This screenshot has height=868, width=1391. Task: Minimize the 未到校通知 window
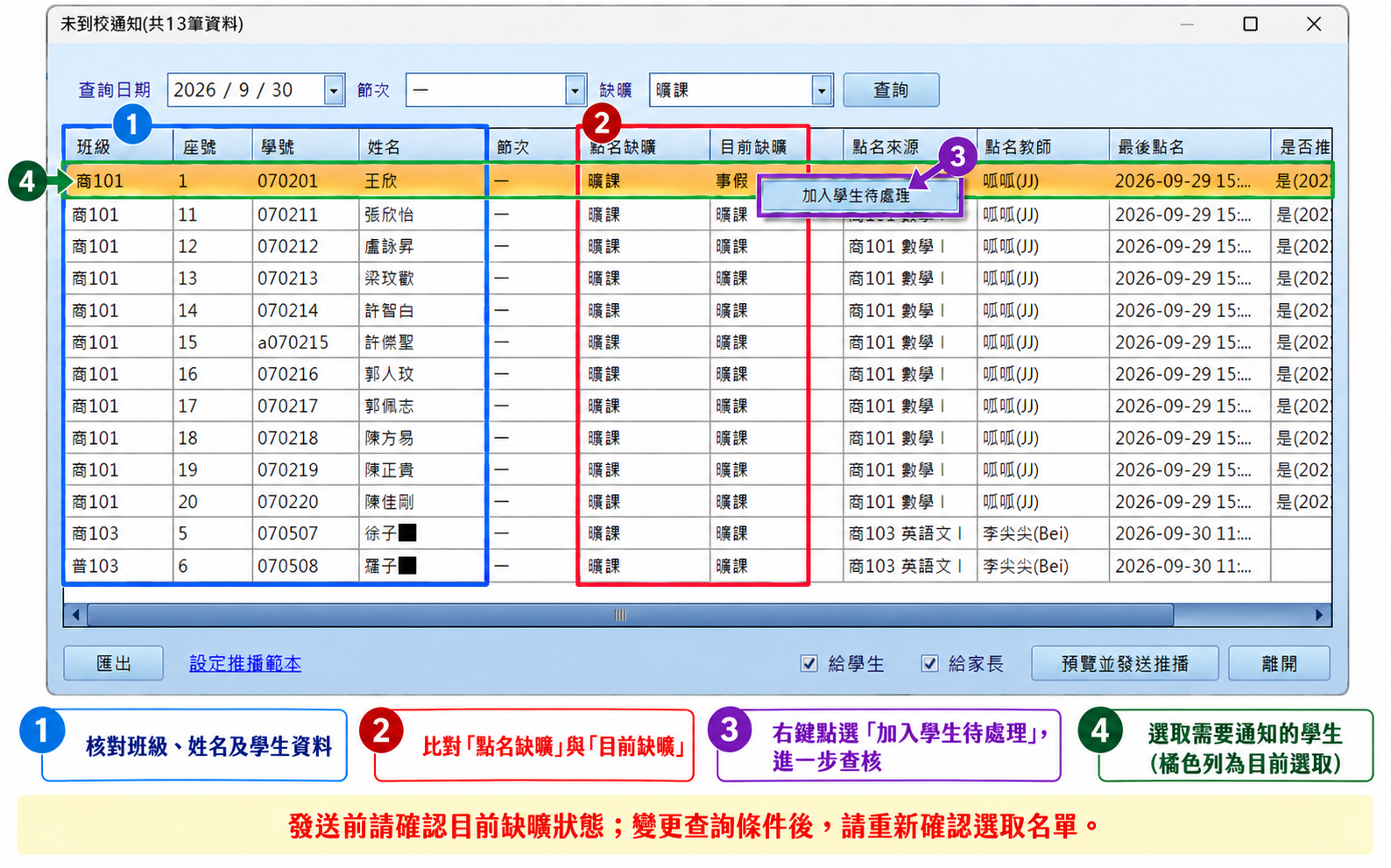pos(1187,25)
